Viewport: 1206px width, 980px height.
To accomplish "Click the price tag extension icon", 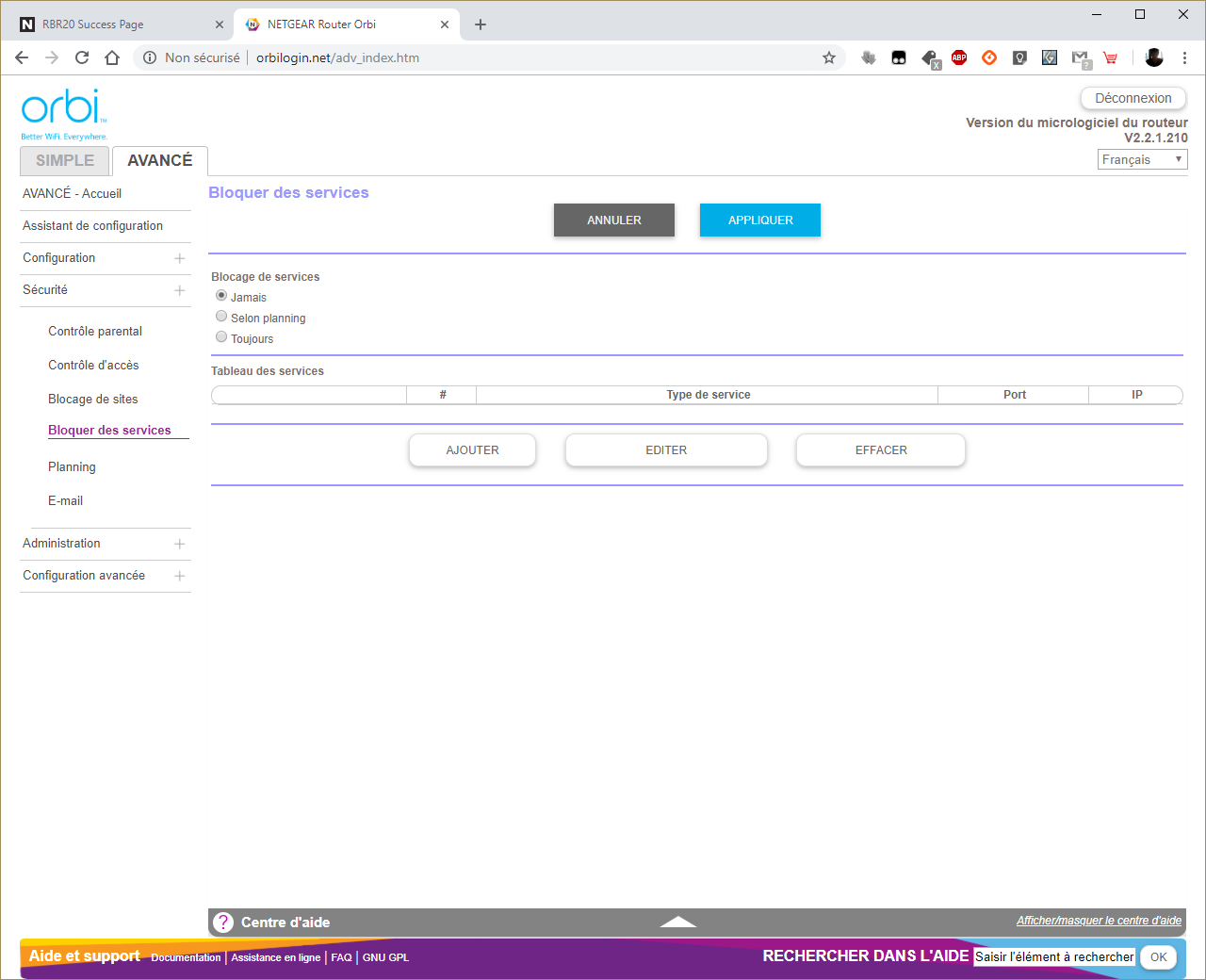I will point(930,58).
